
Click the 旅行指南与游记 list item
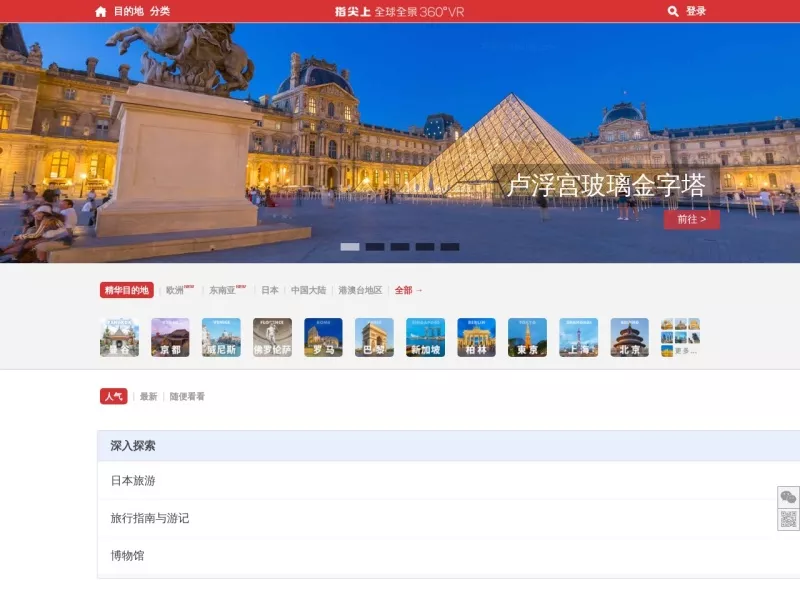pyautogui.click(x=448, y=518)
